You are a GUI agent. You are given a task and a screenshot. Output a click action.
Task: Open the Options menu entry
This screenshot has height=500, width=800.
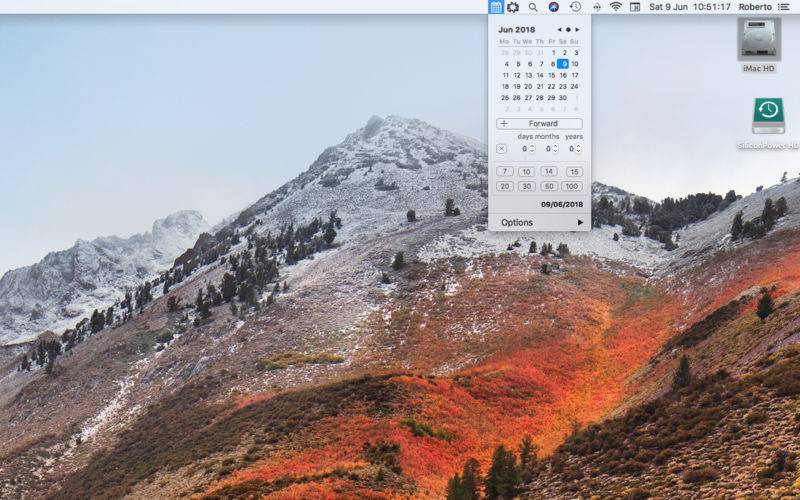tap(539, 222)
